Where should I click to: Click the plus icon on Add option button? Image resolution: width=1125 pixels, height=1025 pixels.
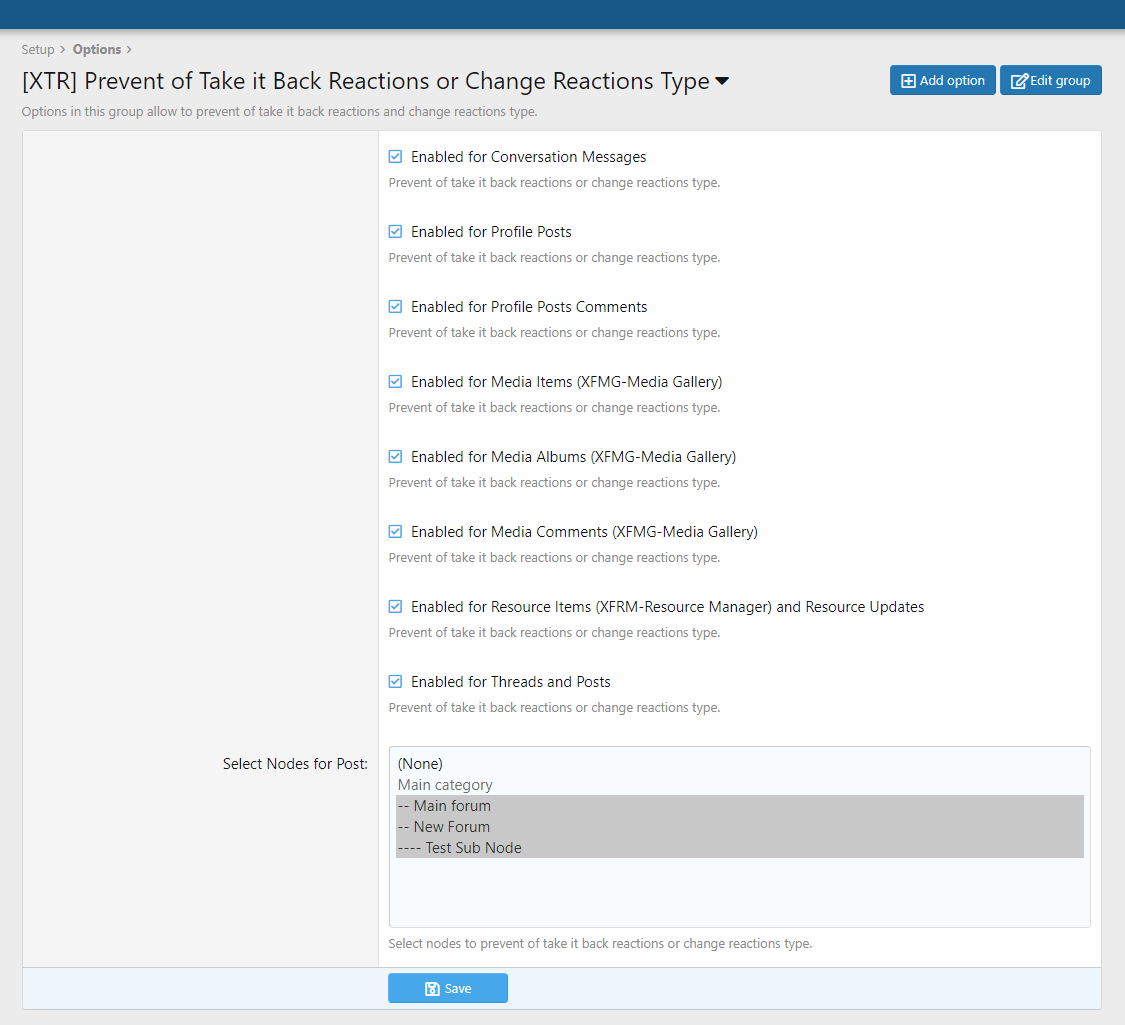tap(908, 80)
